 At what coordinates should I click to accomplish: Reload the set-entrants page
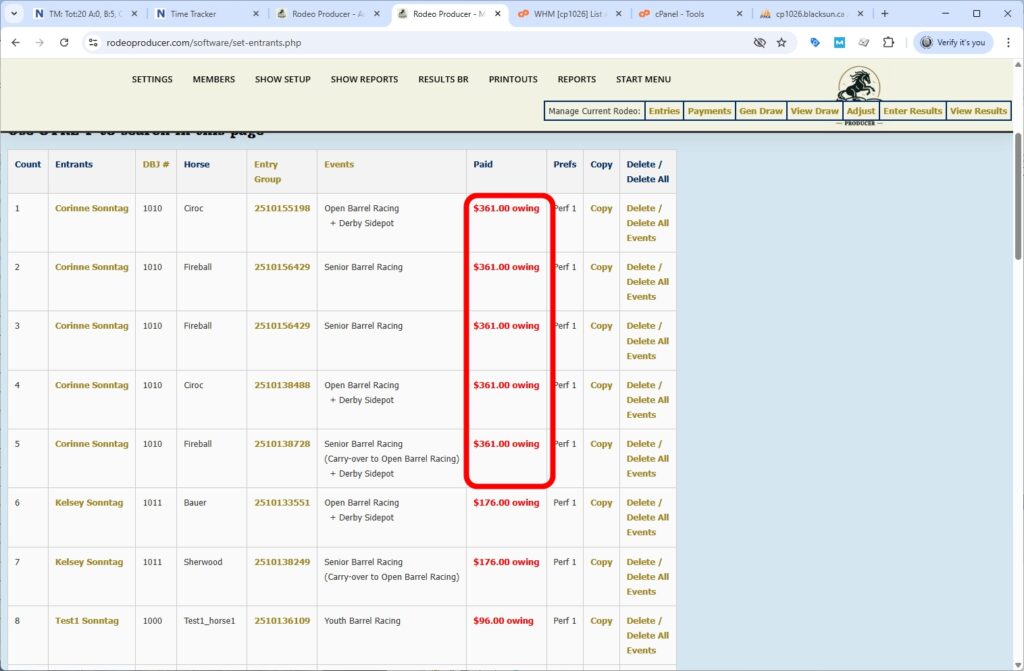pos(63,43)
